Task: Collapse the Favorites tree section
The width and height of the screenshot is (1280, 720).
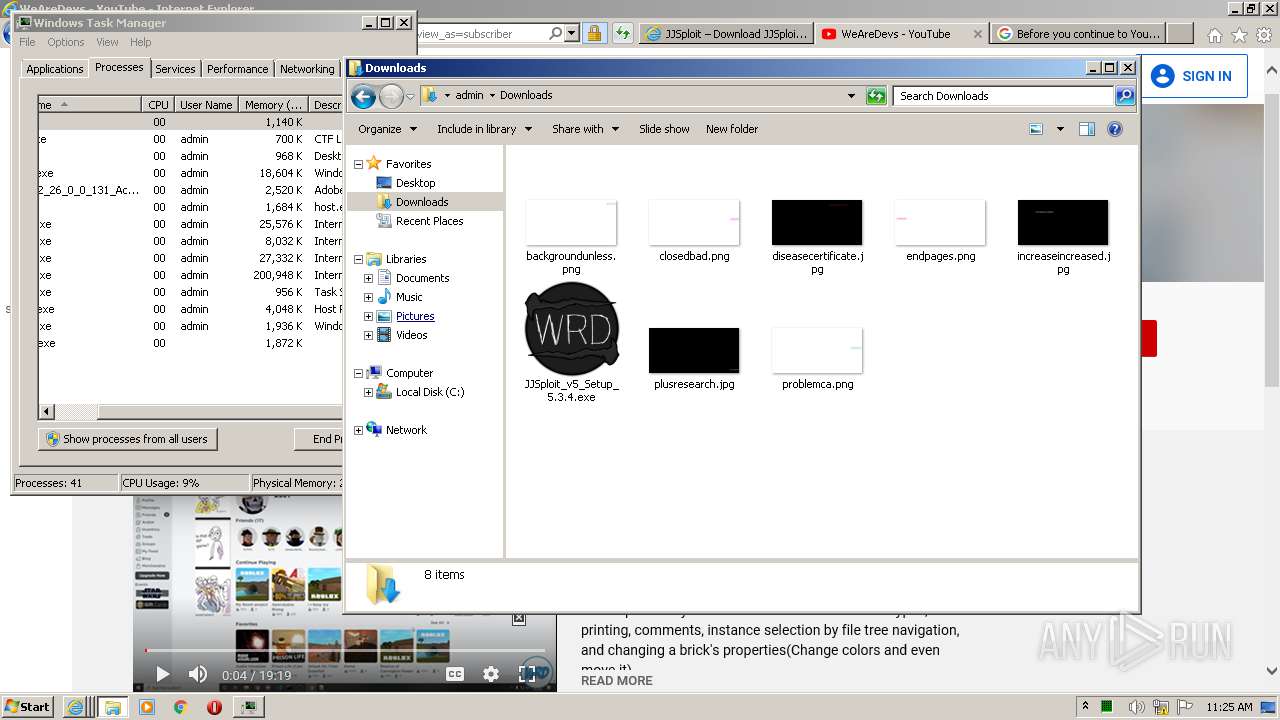Action: 359,164
